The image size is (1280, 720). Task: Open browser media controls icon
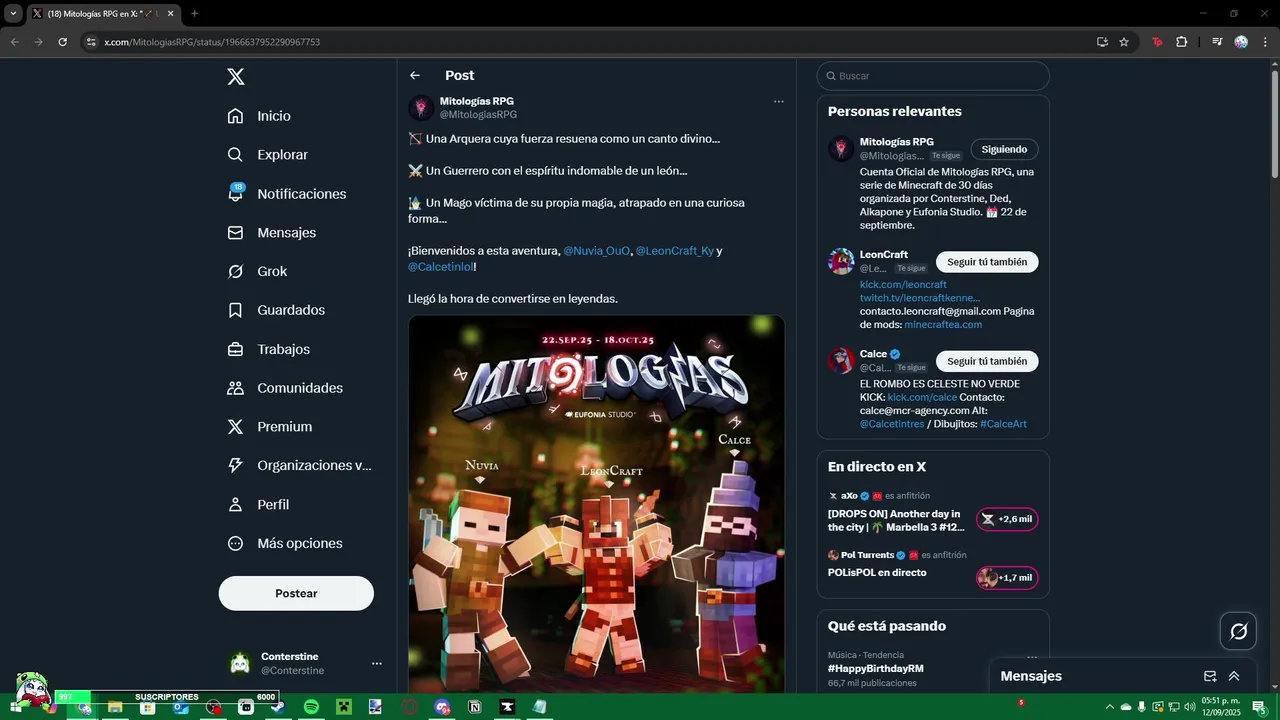(1217, 42)
